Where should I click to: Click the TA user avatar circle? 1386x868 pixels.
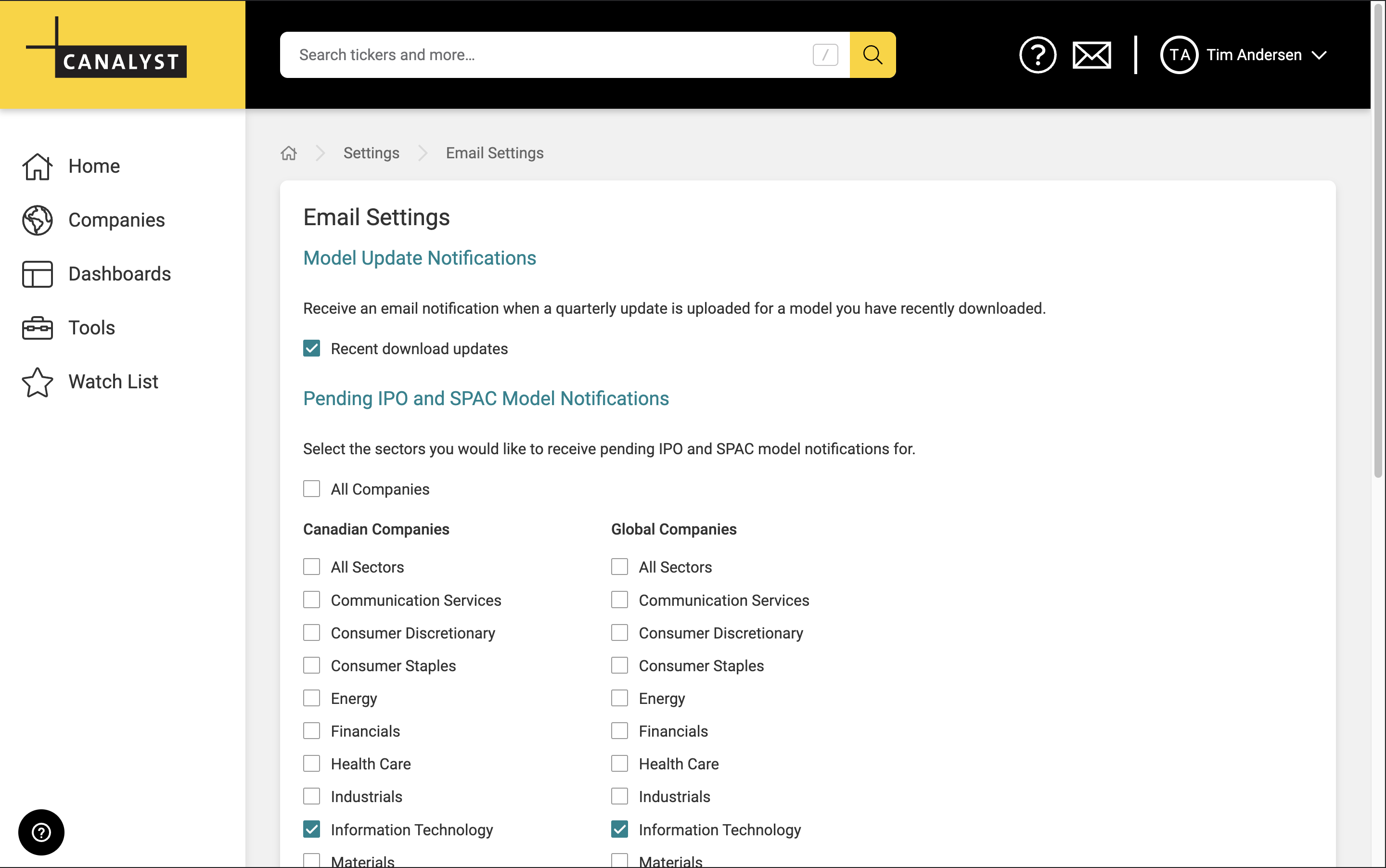1179,54
